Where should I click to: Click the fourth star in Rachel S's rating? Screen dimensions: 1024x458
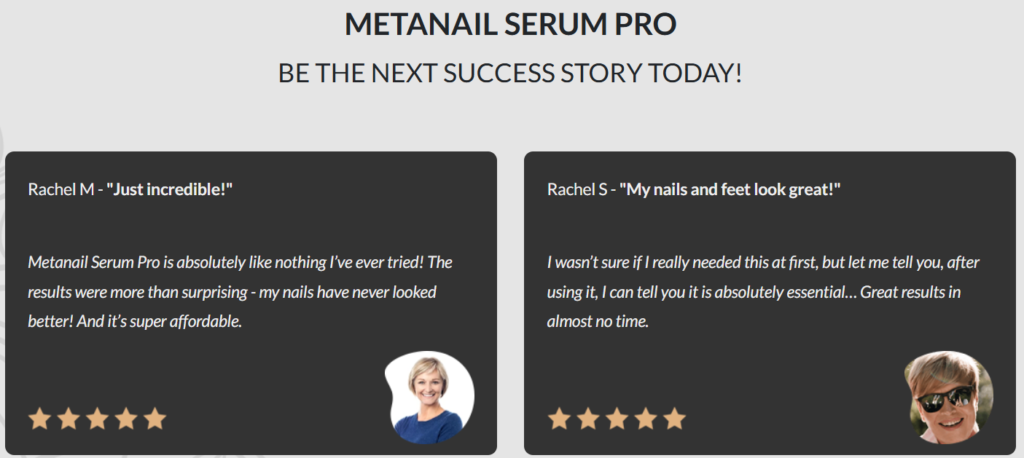coord(646,418)
